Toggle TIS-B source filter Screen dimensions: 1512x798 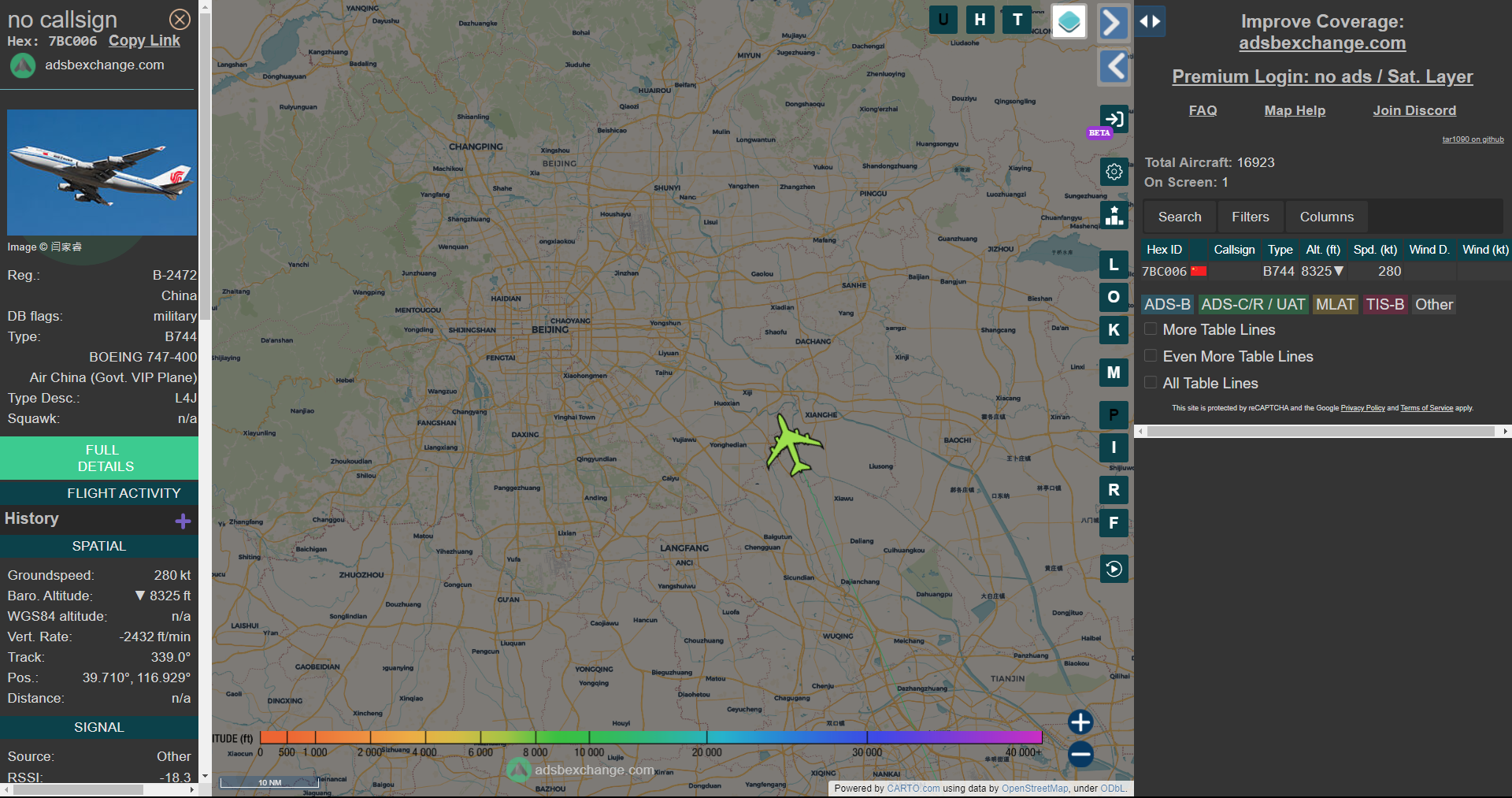coord(1385,304)
